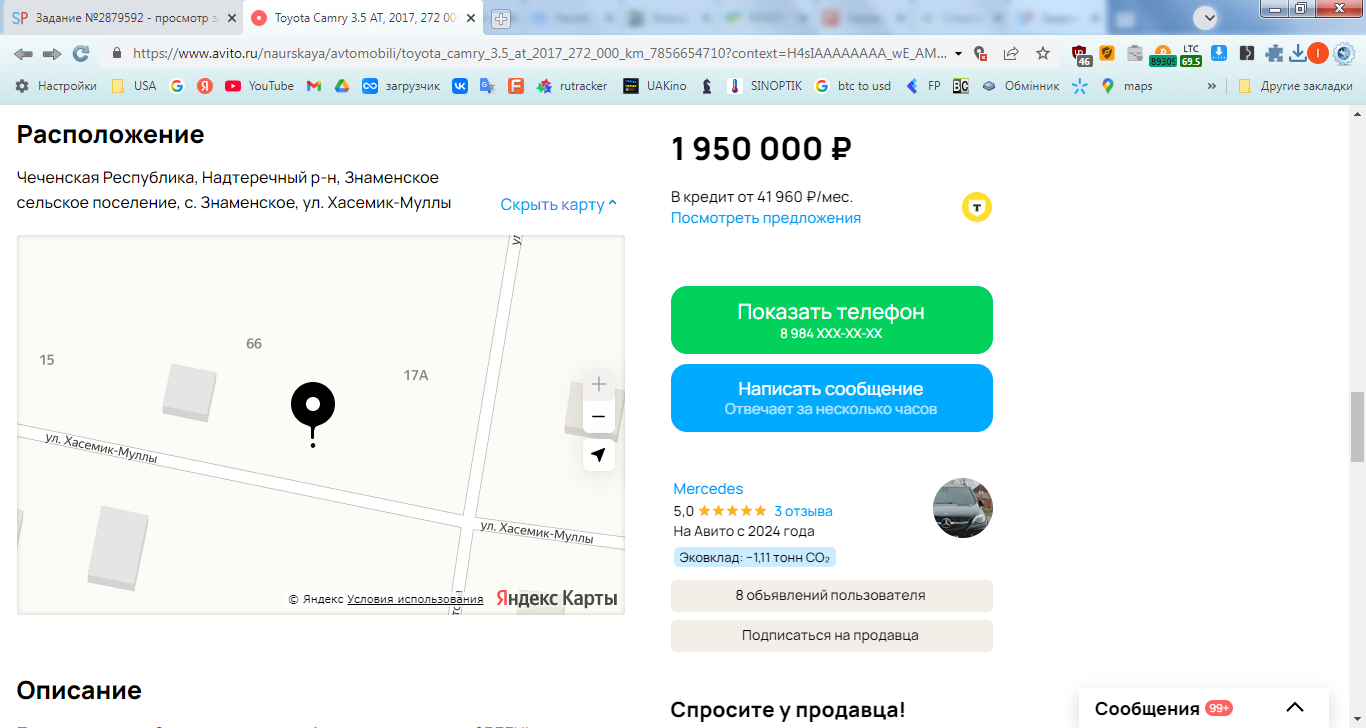Collapse map with Скрыть карту
Screen dimensions: 1366x728
pyautogui.click(x=559, y=204)
